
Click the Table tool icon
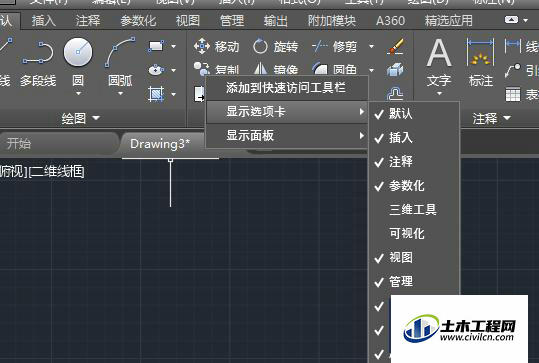[x=513, y=94]
